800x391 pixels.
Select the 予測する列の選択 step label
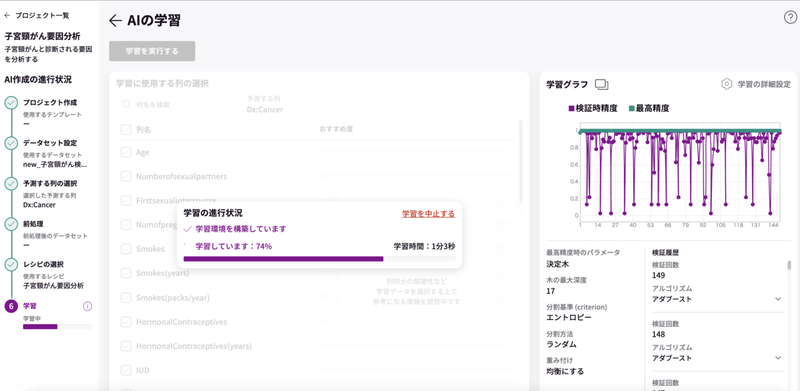(50, 183)
